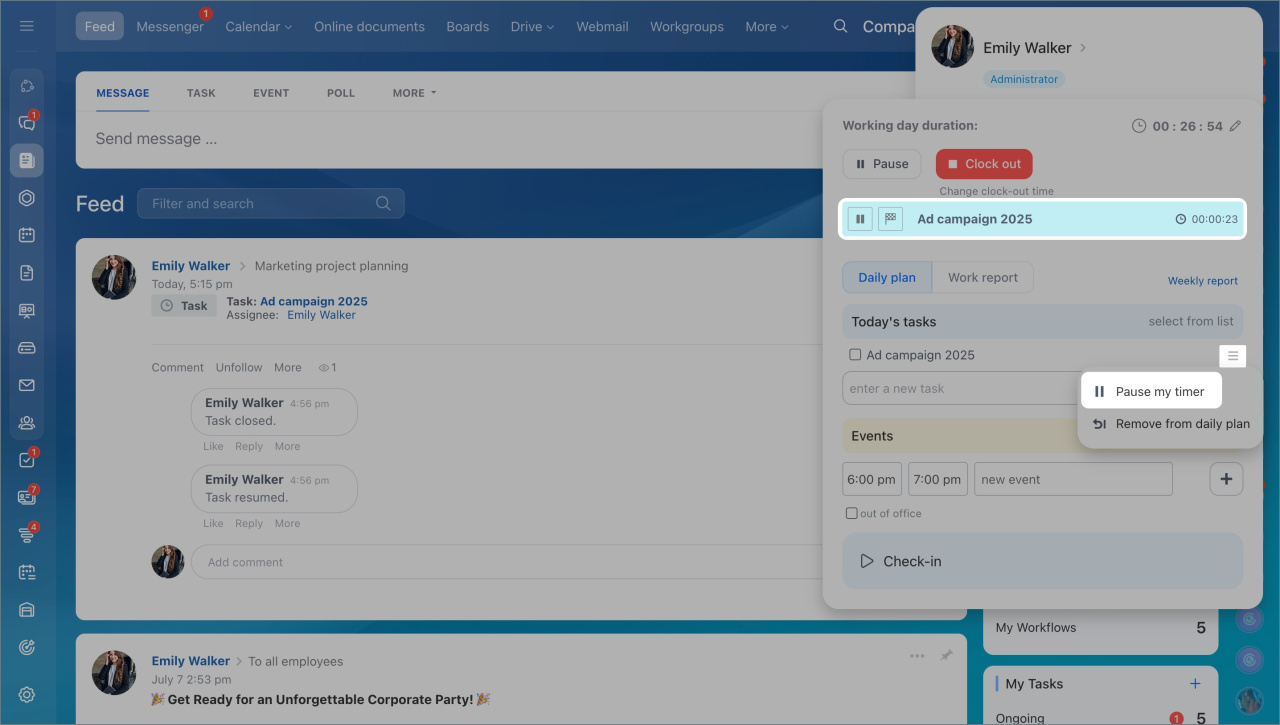Choose Remove from daily plan menu entry
Viewport: 1280px width, 725px height.
pos(1182,424)
